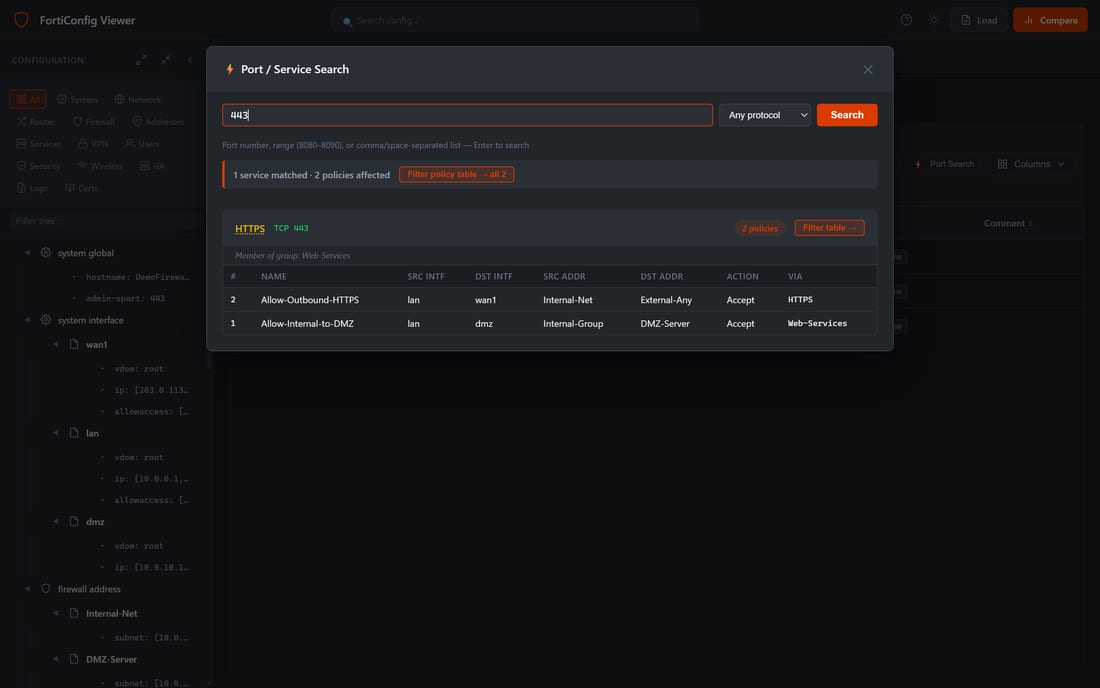Select the Certs category filter
This screenshot has height=688, width=1100.
(x=81, y=188)
